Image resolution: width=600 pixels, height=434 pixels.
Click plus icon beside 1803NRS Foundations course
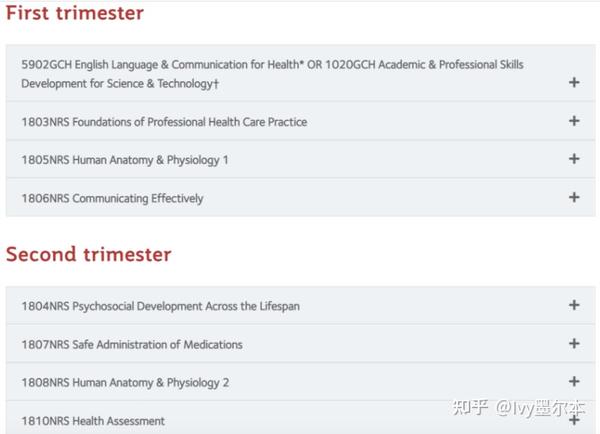coord(574,121)
